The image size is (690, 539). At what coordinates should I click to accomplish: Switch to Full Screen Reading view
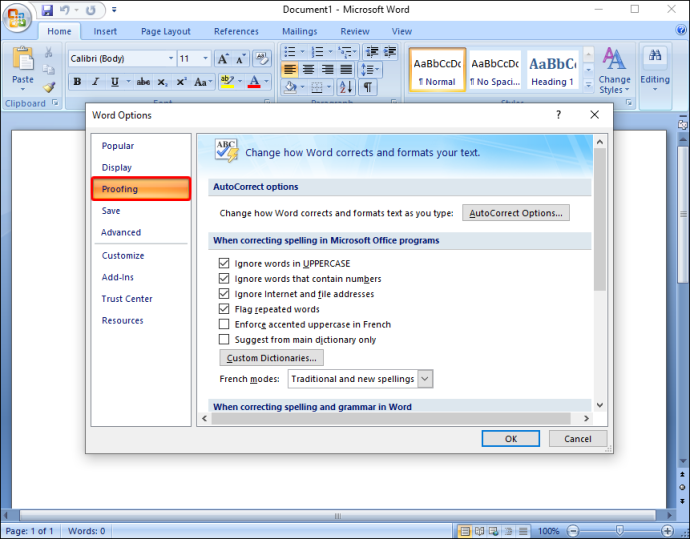(x=479, y=531)
